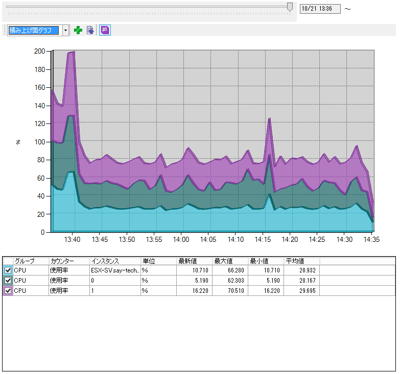Viewport: 400px width, 374px height.
Task: Sort by the 最大値 column header
Action: pyautogui.click(x=230, y=261)
